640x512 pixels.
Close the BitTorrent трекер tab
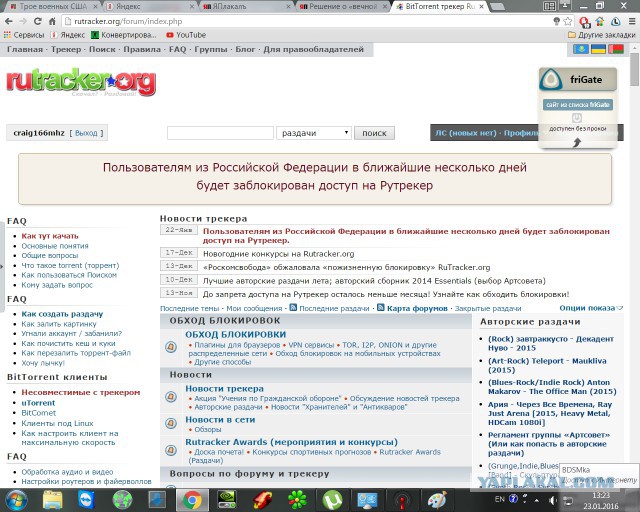(482, 7)
